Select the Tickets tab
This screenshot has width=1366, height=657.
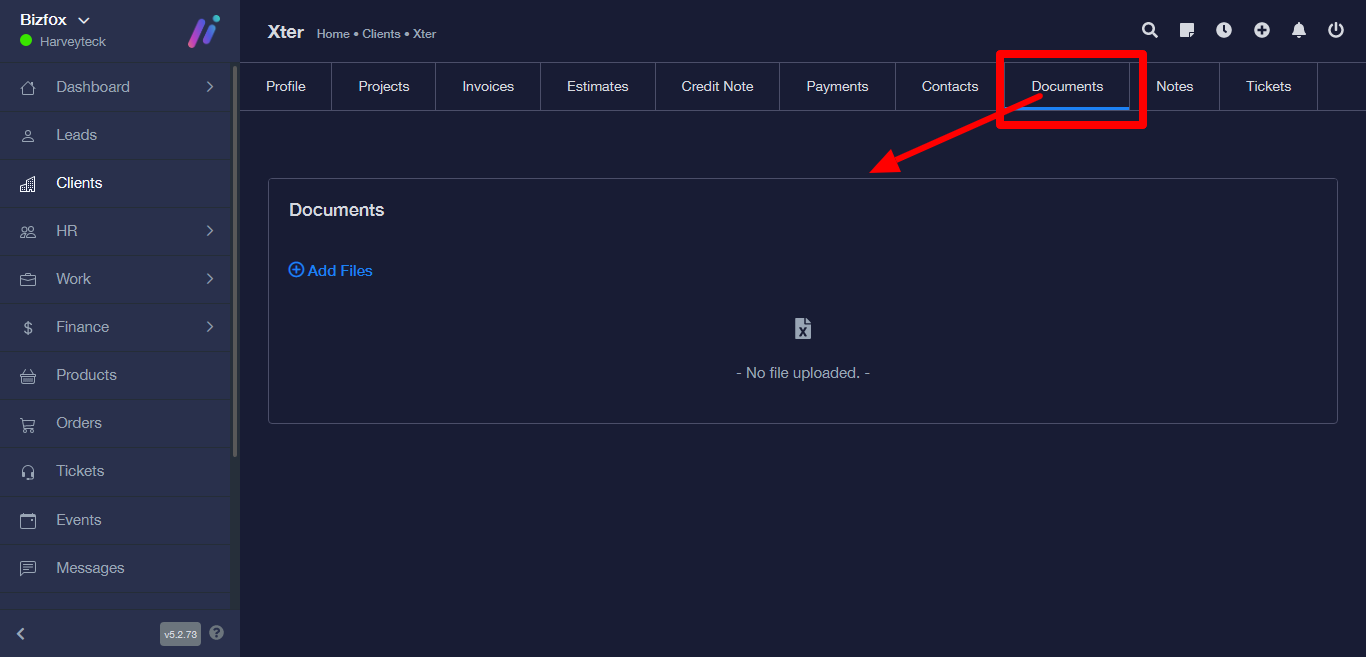[1268, 87]
